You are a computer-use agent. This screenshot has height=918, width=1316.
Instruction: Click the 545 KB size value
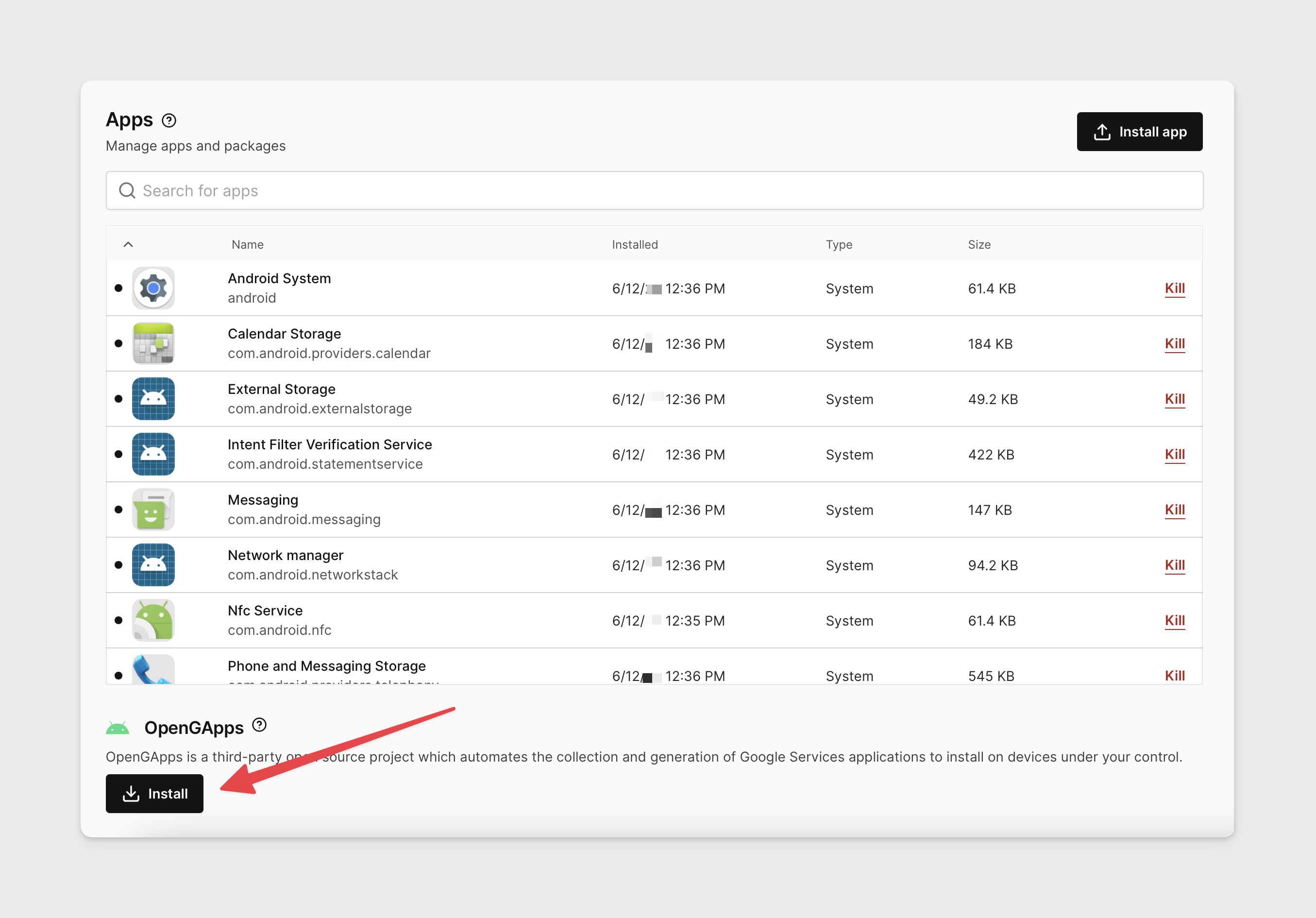click(992, 676)
